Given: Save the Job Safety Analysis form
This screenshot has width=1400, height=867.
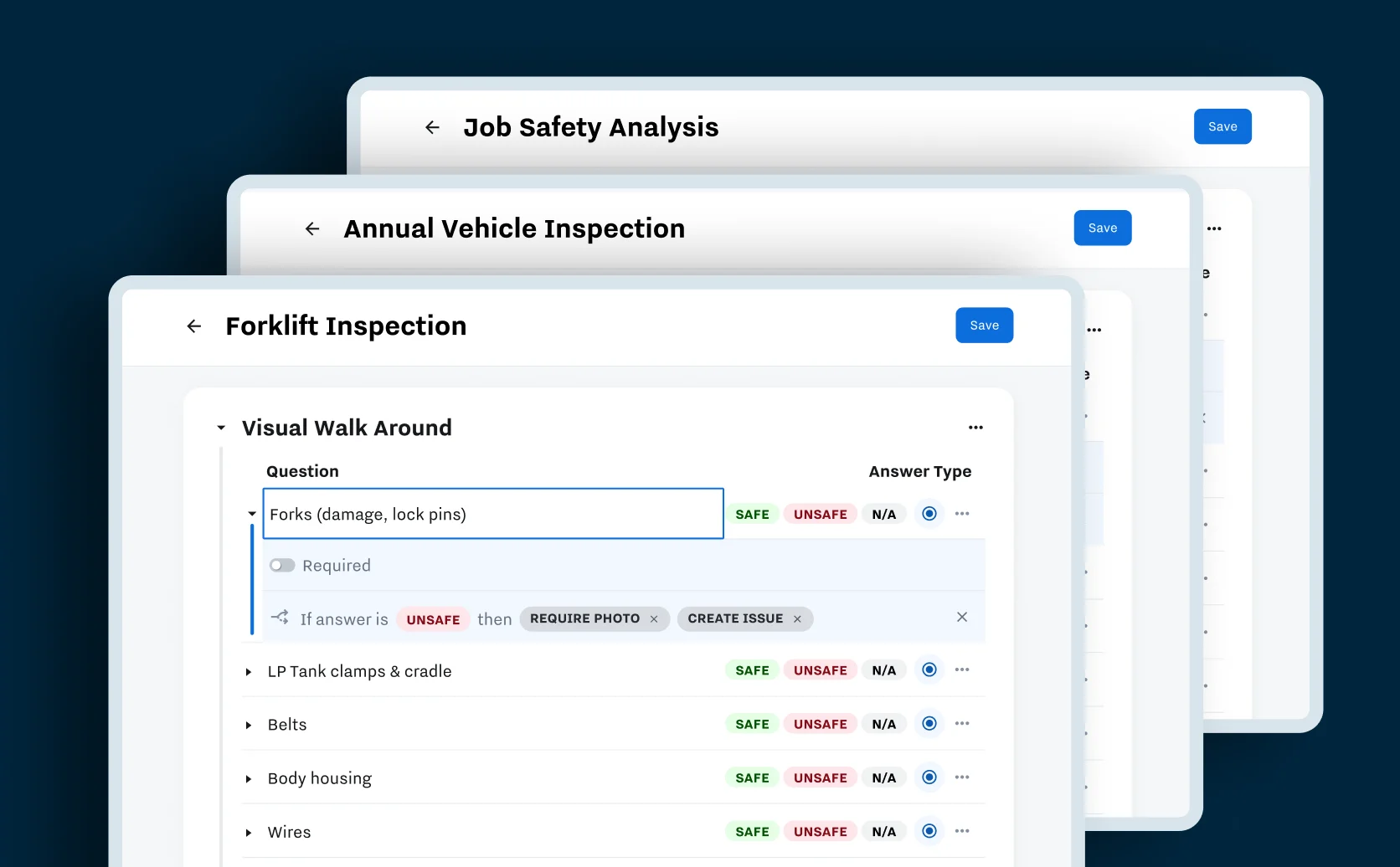Looking at the screenshot, I should [1222, 126].
